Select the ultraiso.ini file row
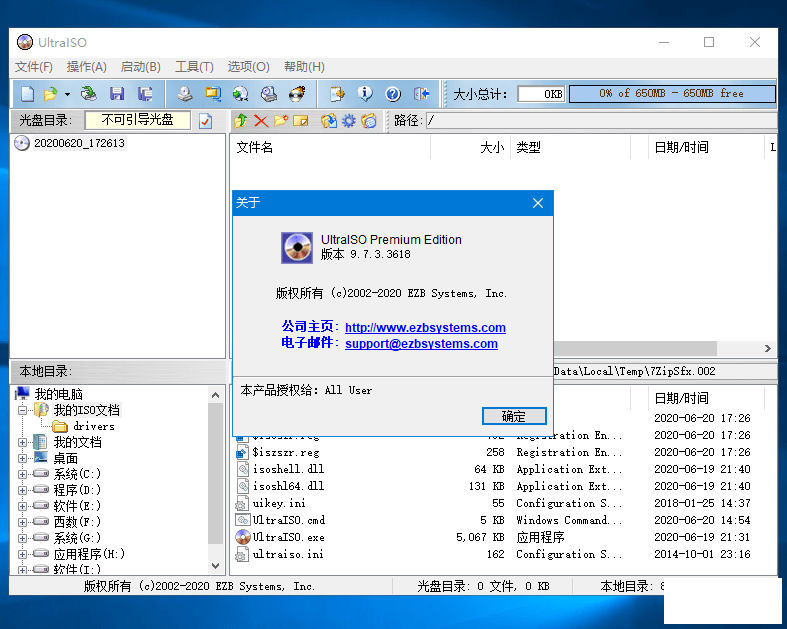The height and width of the screenshot is (629, 787). tap(503, 554)
